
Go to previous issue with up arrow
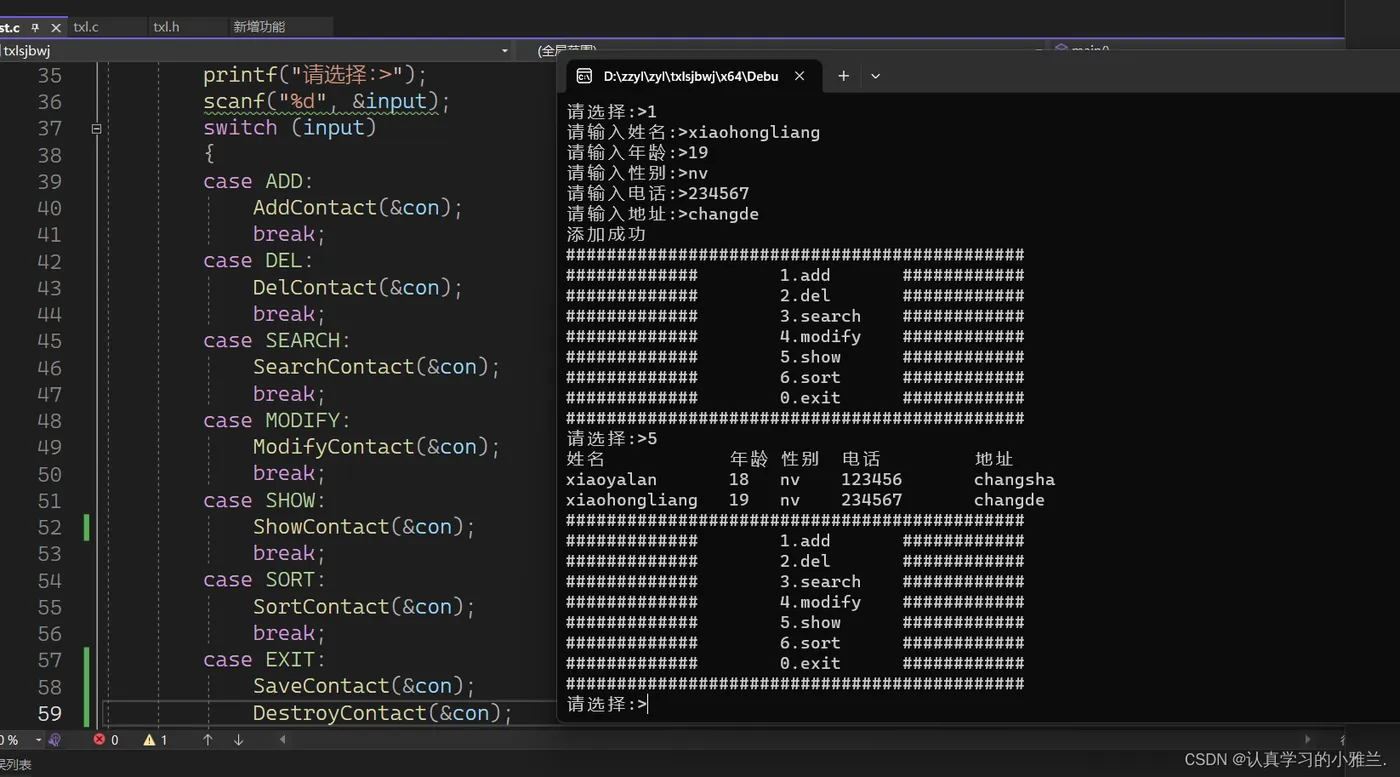[x=208, y=740]
